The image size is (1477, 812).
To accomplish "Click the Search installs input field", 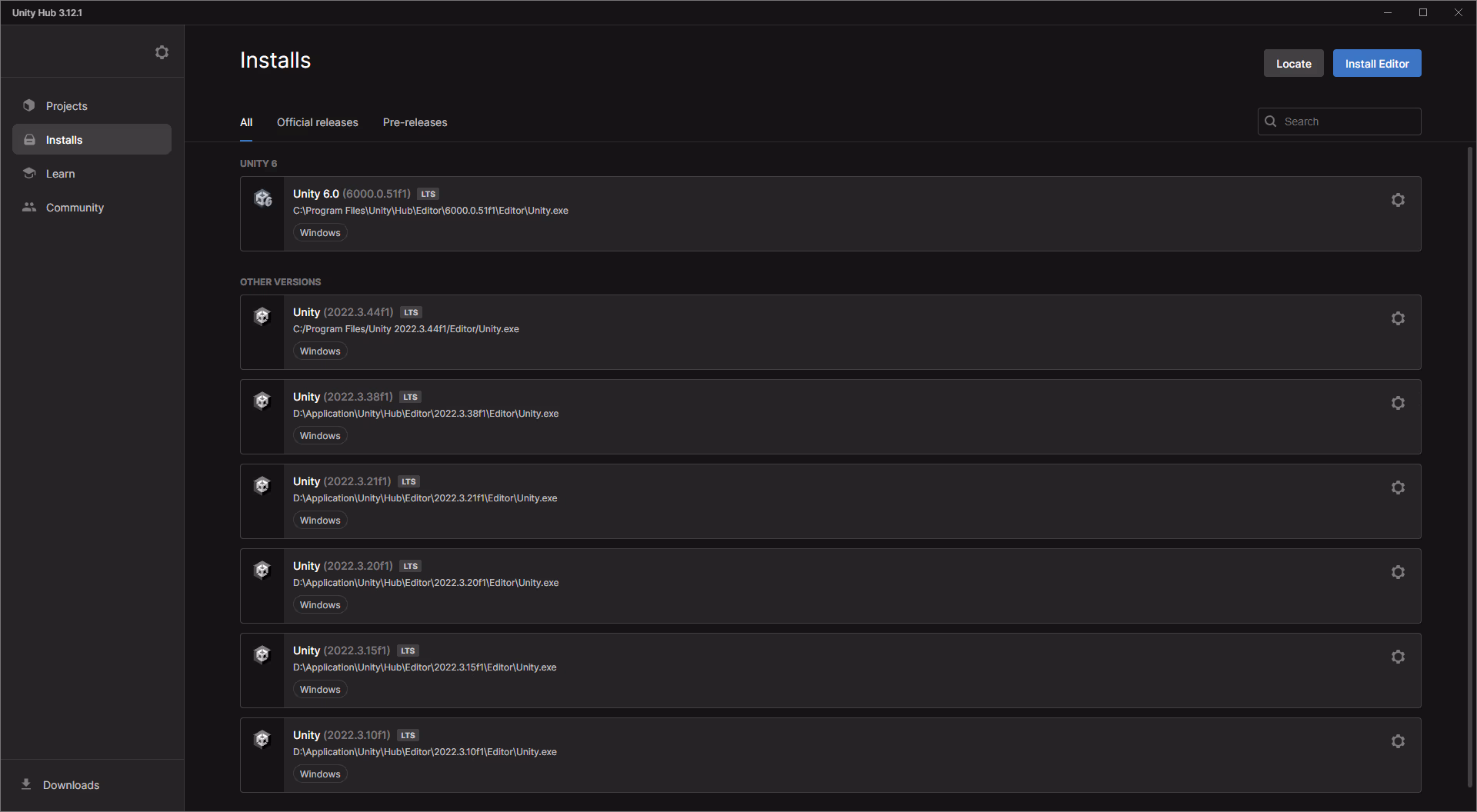I will (x=1348, y=121).
